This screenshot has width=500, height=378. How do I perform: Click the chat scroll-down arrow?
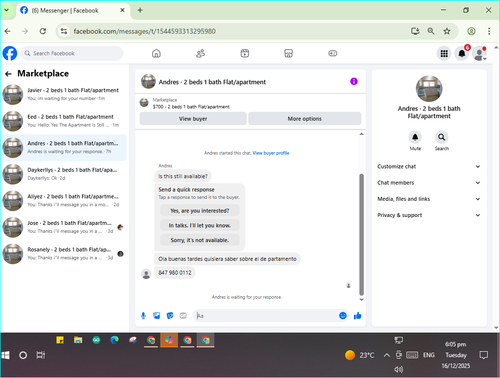click(x=361, y=300)
